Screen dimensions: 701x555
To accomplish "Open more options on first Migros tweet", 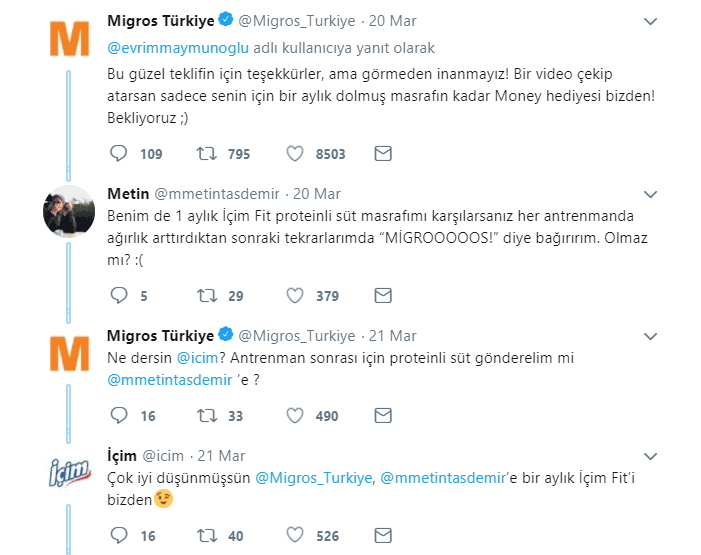I will coord(651,20).
